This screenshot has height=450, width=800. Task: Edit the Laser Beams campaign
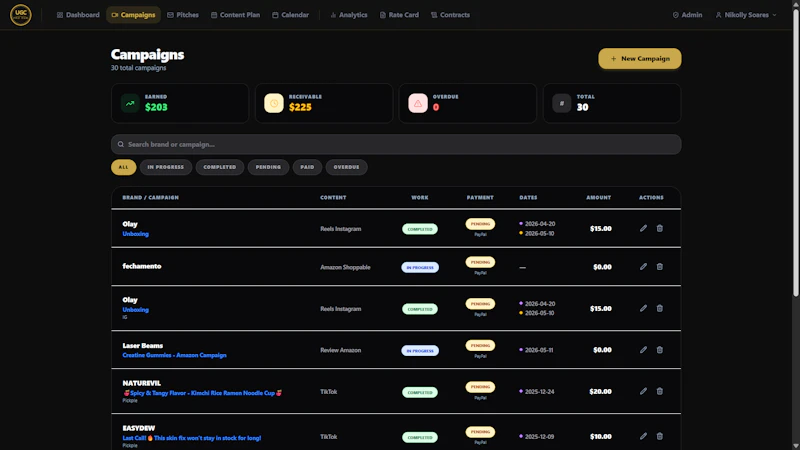coord(643,350)
